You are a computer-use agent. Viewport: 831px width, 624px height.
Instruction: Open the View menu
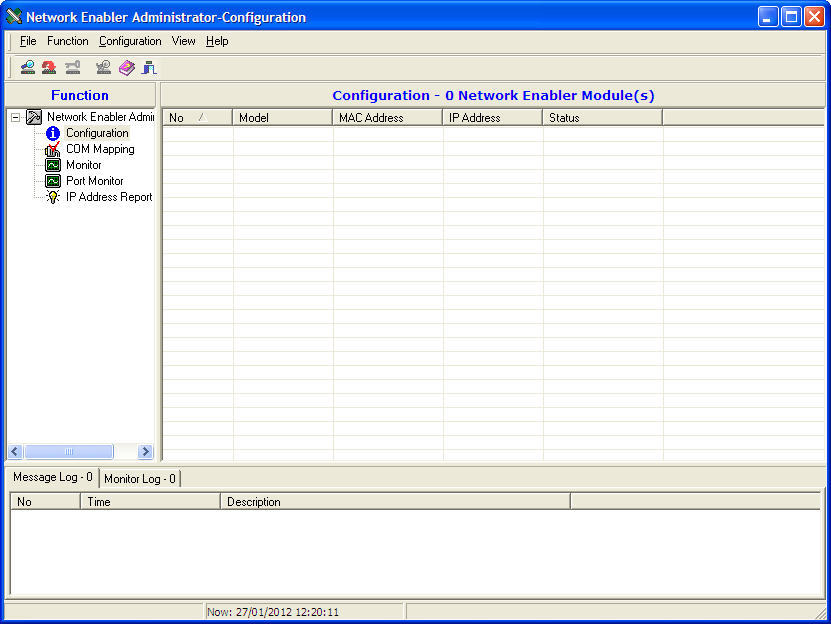point(183,41)
